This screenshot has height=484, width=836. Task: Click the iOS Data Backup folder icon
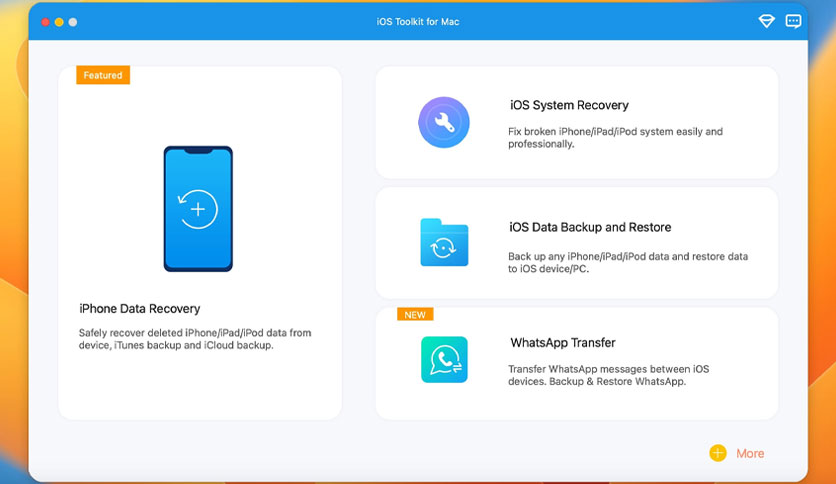pos(444,242)
